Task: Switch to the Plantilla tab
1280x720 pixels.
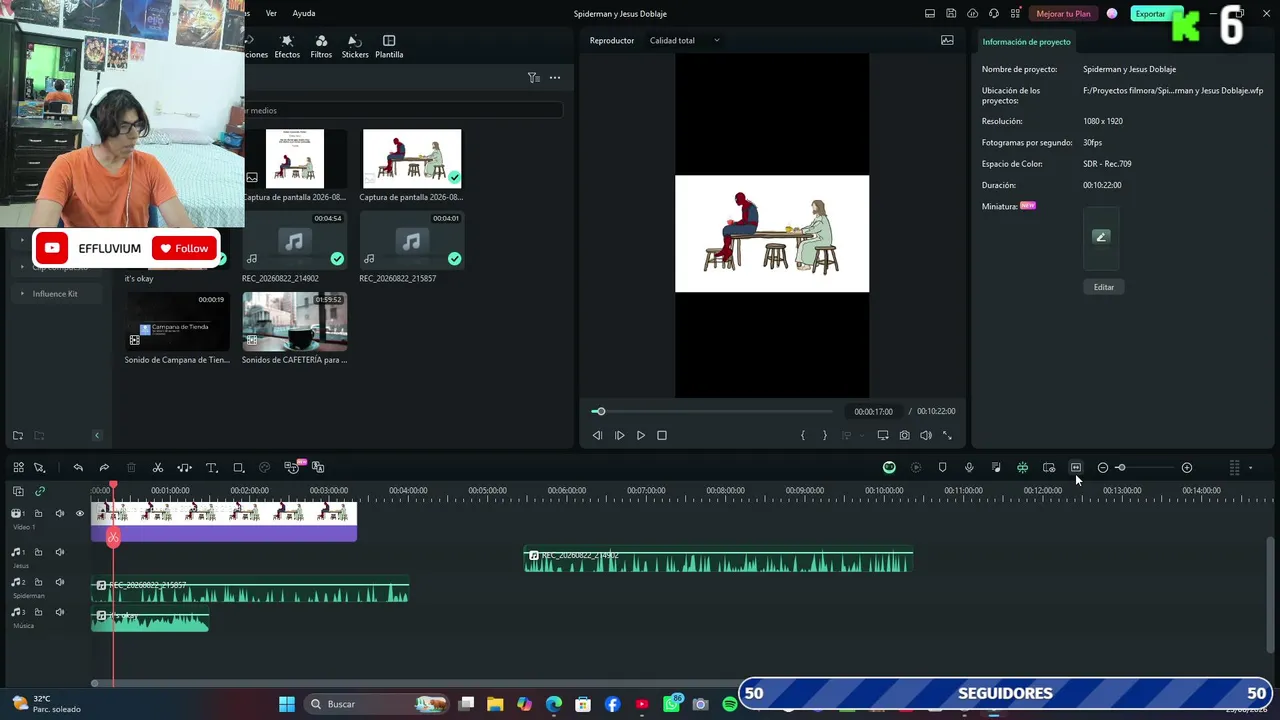Action: [x=389, y=47]
